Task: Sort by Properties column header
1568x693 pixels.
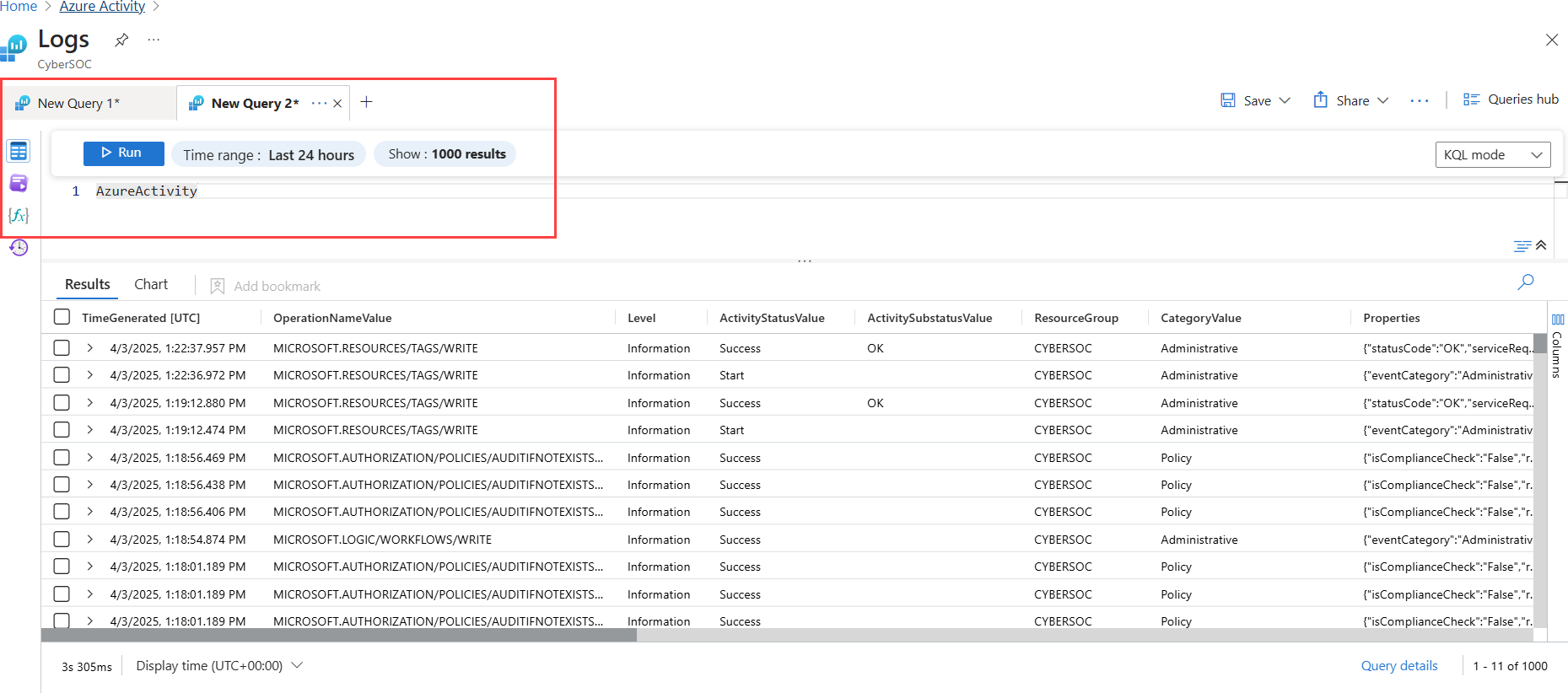Action: pos(1391,318)
